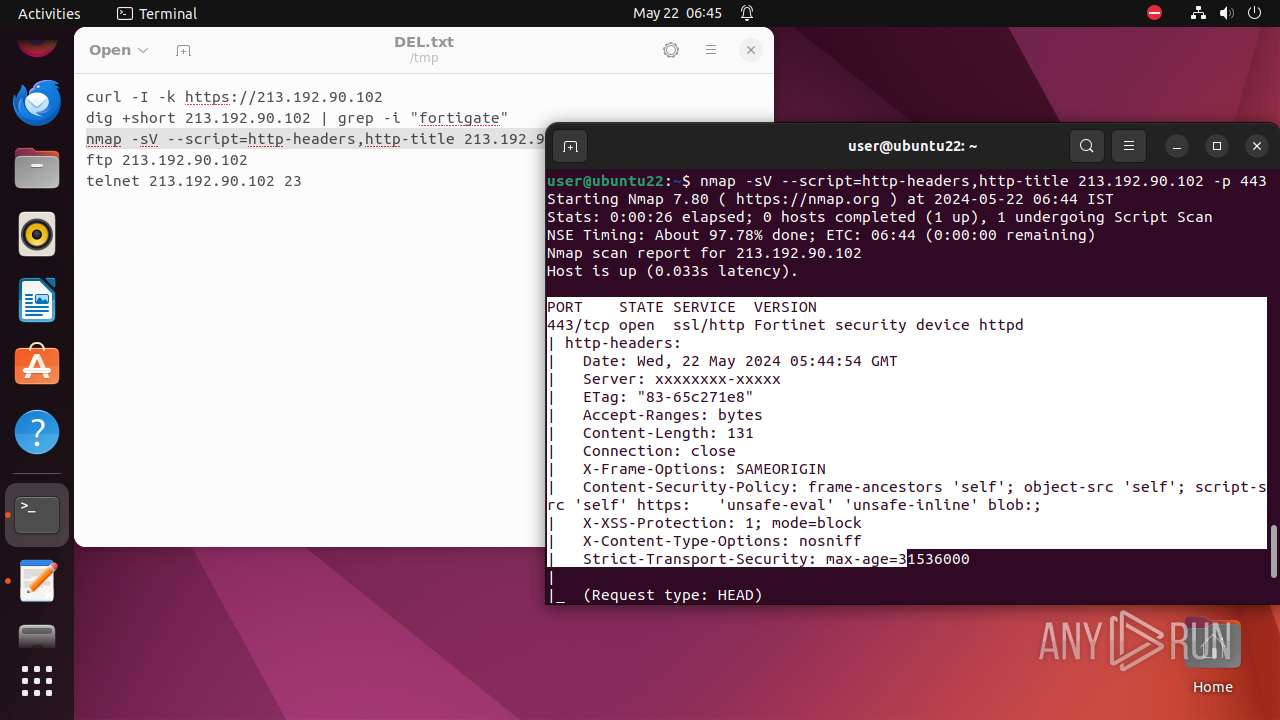The width and height of the screenshot is (1280, 720).
Task: Click the terminal vertical scrollbar thumb
Action: pos(1273,550)
